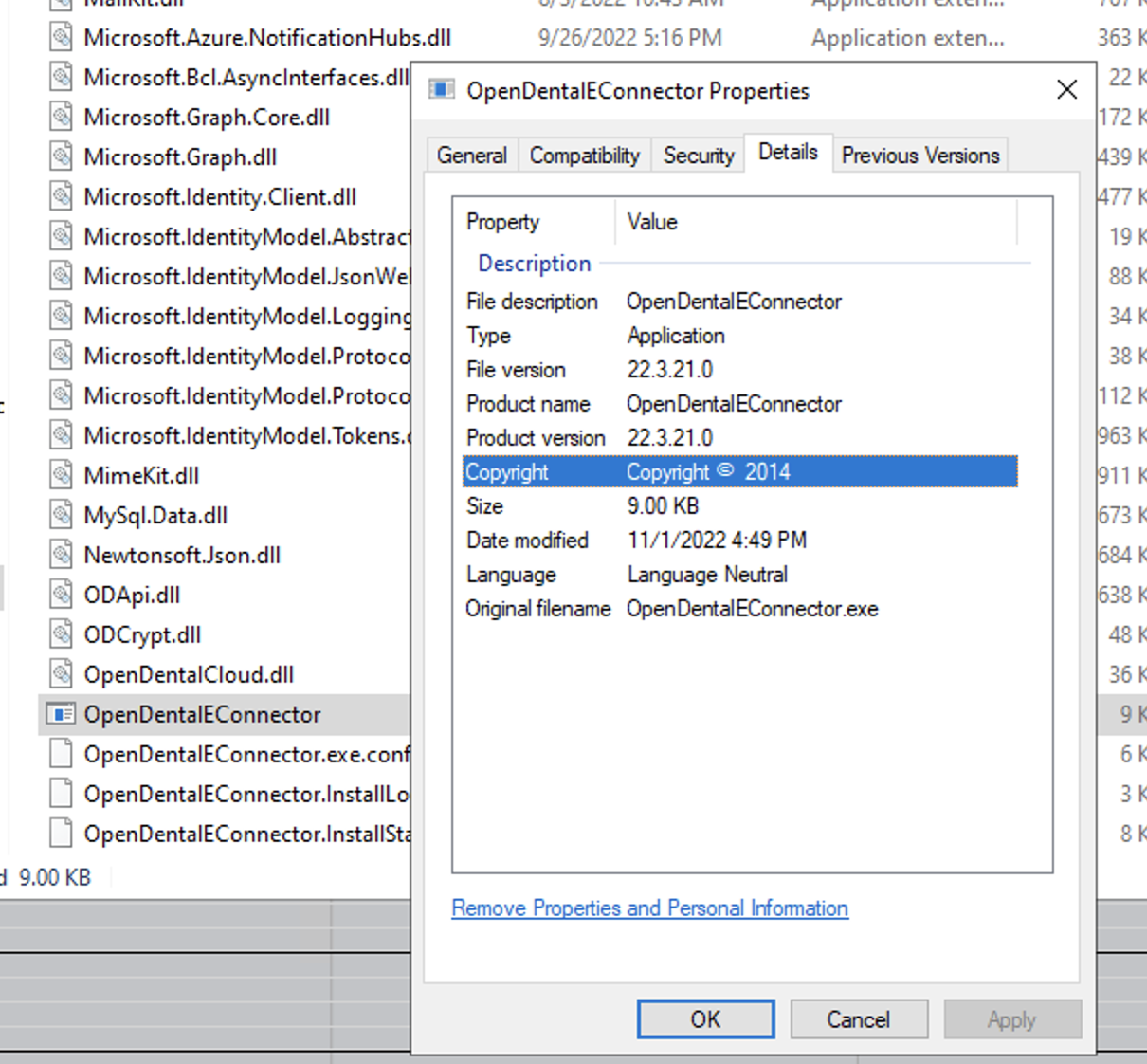Image resolution: width=1147 pixels, height=1064 pixels.
Task: Select Microsoft.Graph.Core.dll file name
Action: pyautogui.click(x=207, y=118)
